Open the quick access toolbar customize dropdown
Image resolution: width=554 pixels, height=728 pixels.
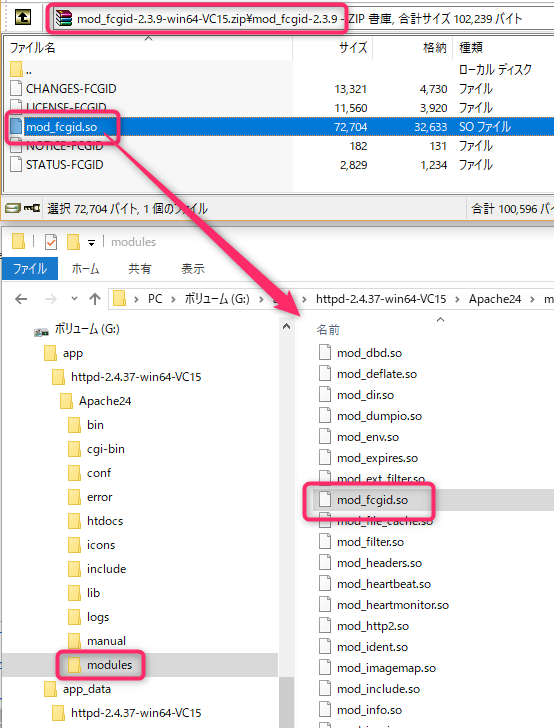(x=91, y=242)
